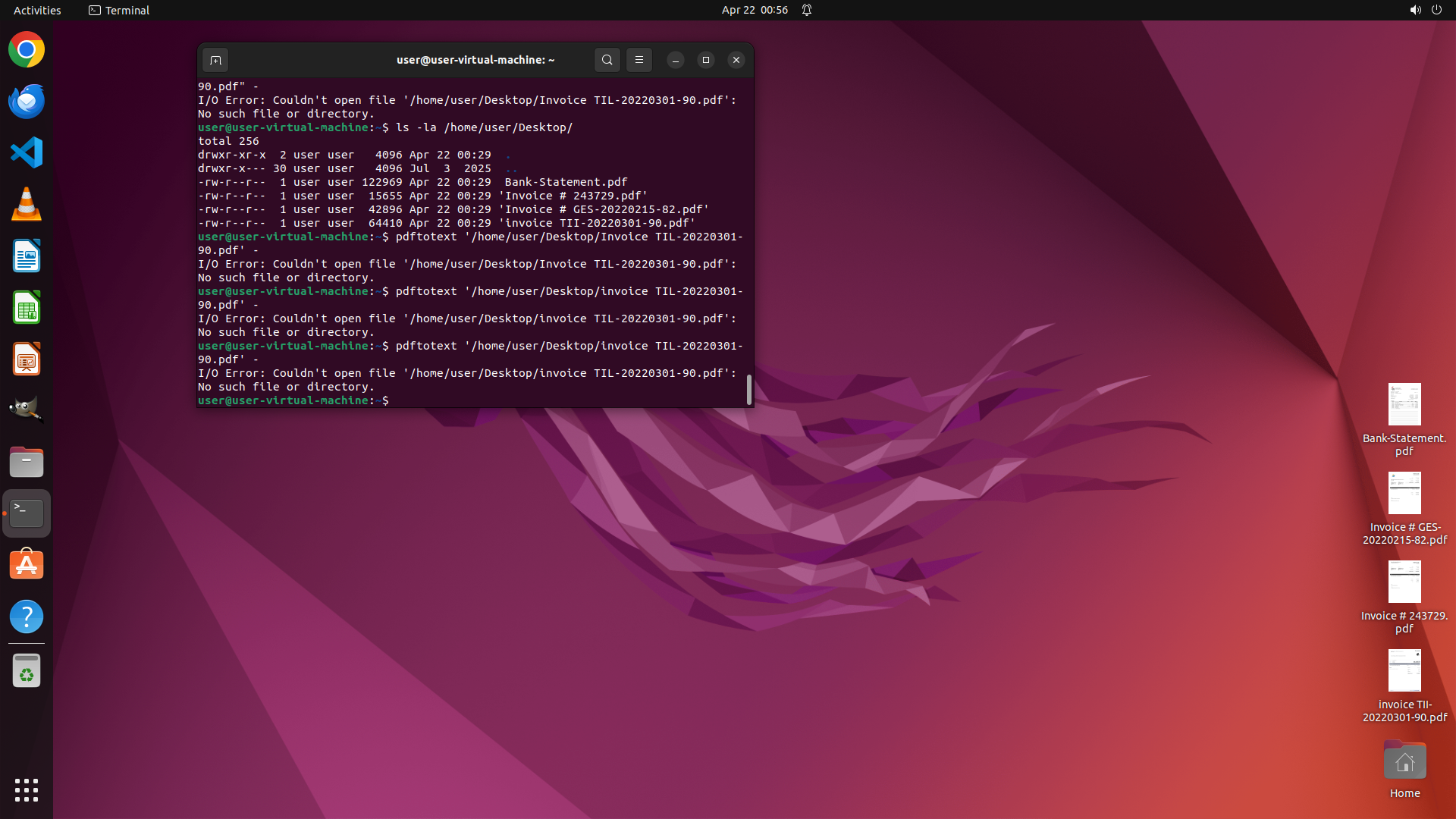The image size is (1456, 819).
Task: Open the Activities overview
Action: click(37, 10)
